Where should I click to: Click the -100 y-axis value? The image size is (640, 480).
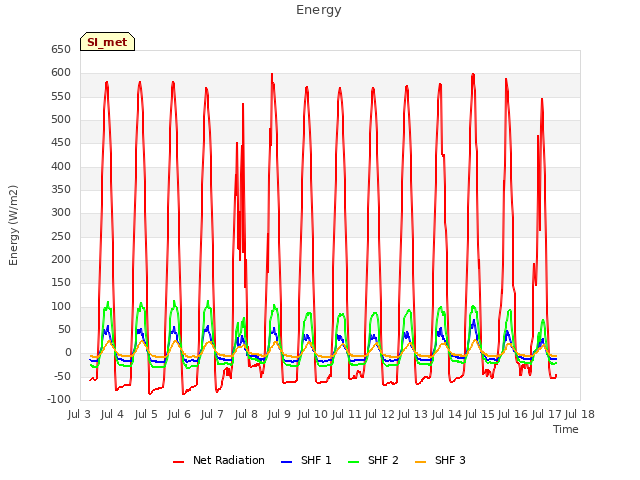coord(59,400)
